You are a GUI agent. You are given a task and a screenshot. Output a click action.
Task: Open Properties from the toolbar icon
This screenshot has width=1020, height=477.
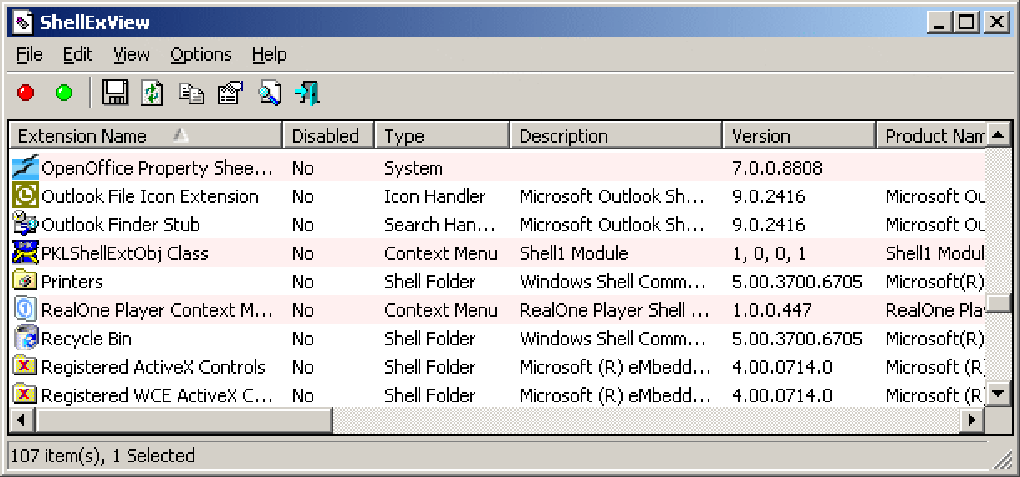pyautogui.click(x=230, y=93)
